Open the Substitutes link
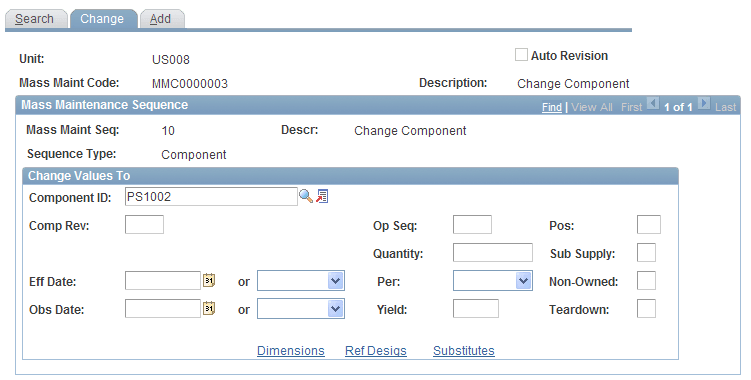The height and width of the screenshot is (380, 751). (x=464, y=351)
